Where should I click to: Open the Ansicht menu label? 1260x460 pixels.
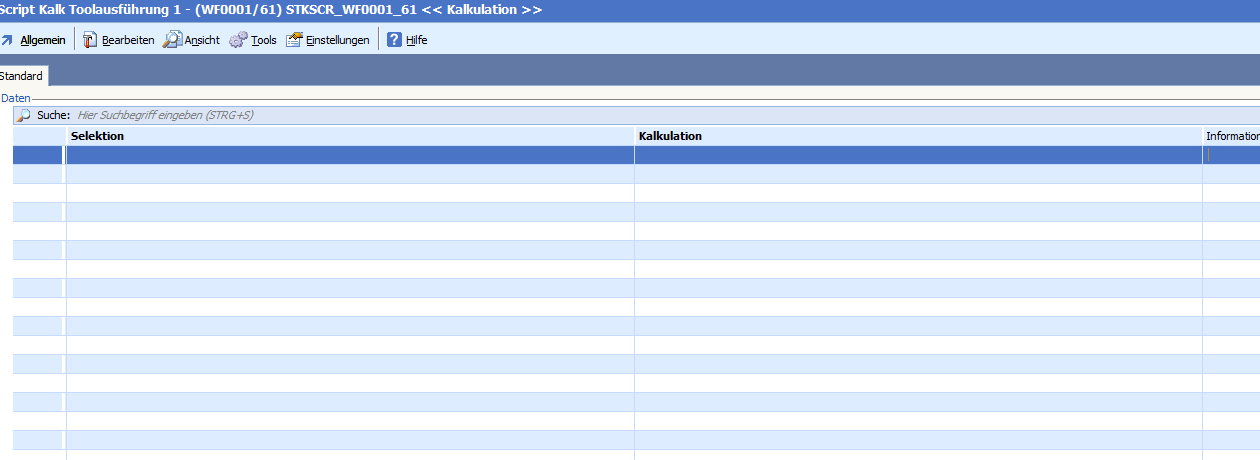click(202, 40)
